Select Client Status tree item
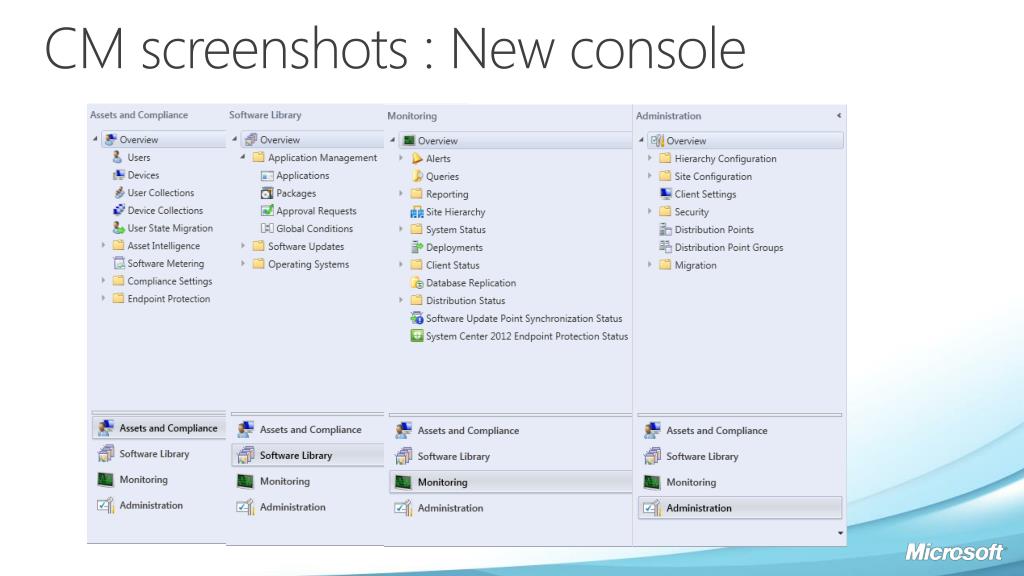1024x576 pixels. pyautogui.click(x=453, y=265)
